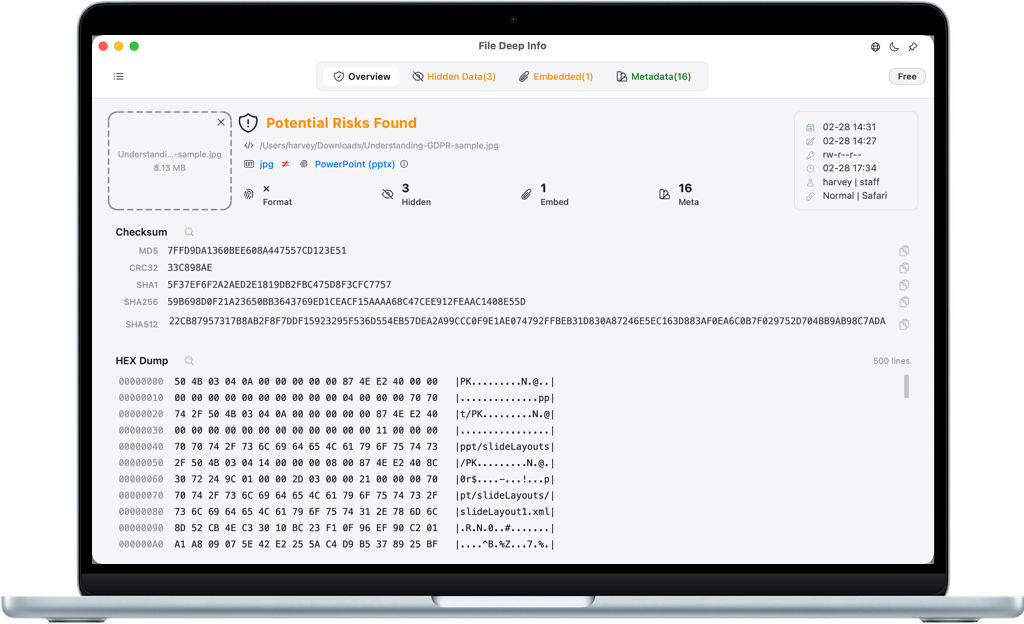Click the jpg format link

265,164
